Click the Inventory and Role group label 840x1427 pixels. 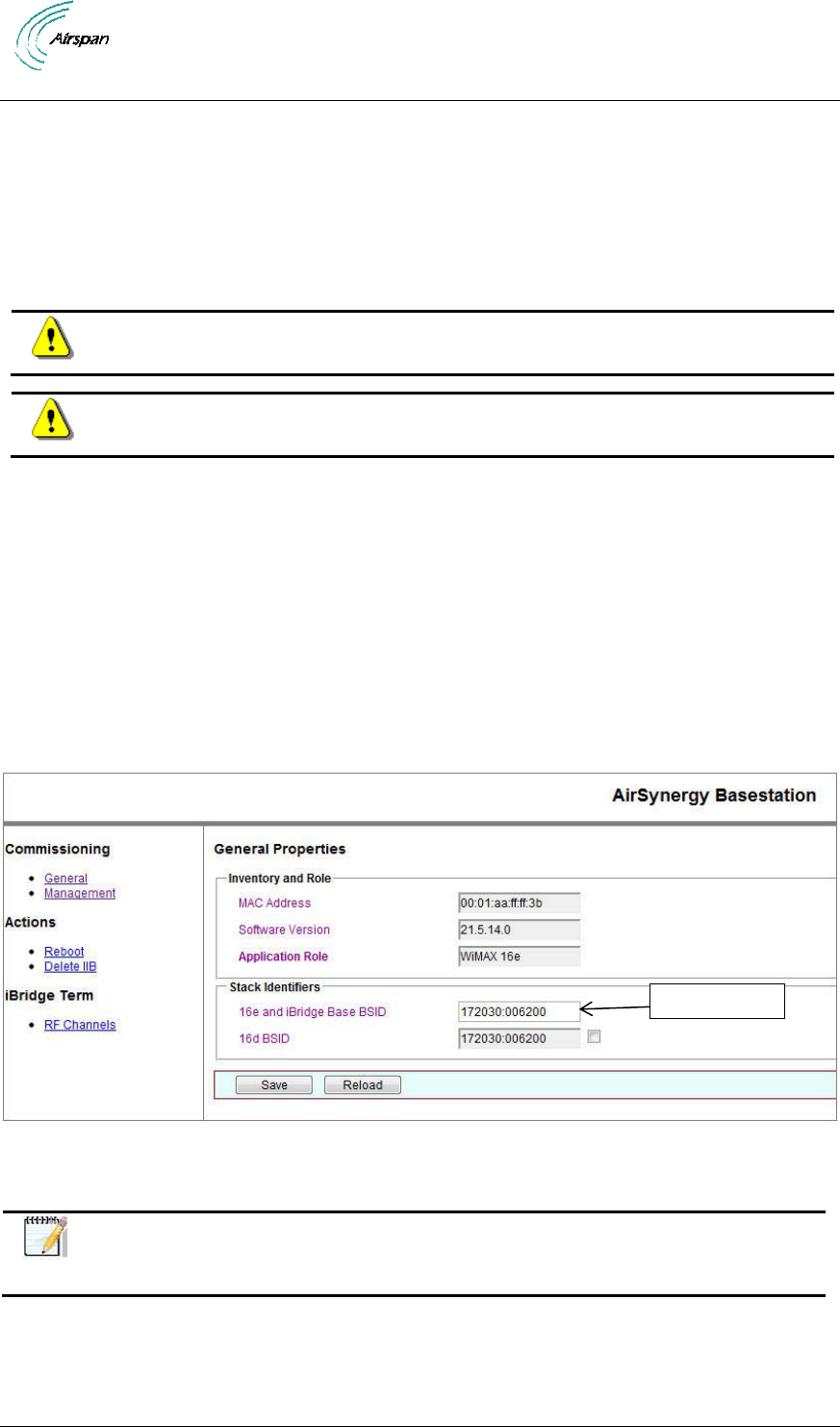(x=279, y=879)
